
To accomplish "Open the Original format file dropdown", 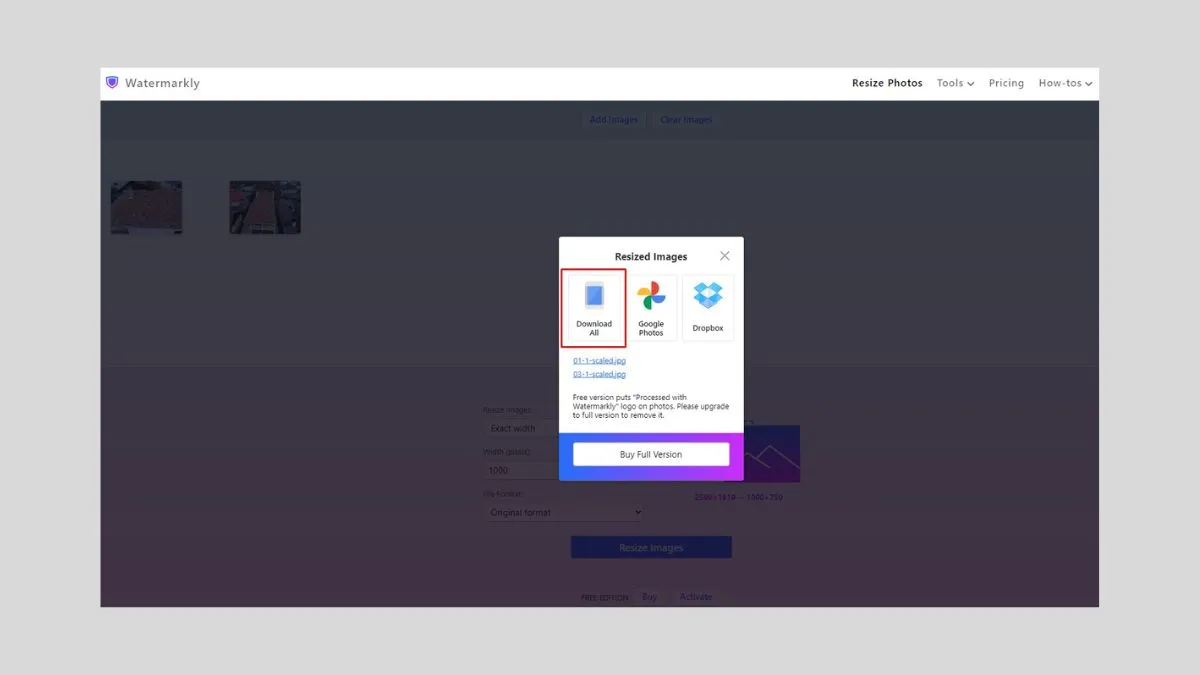I will click(564, 512).
